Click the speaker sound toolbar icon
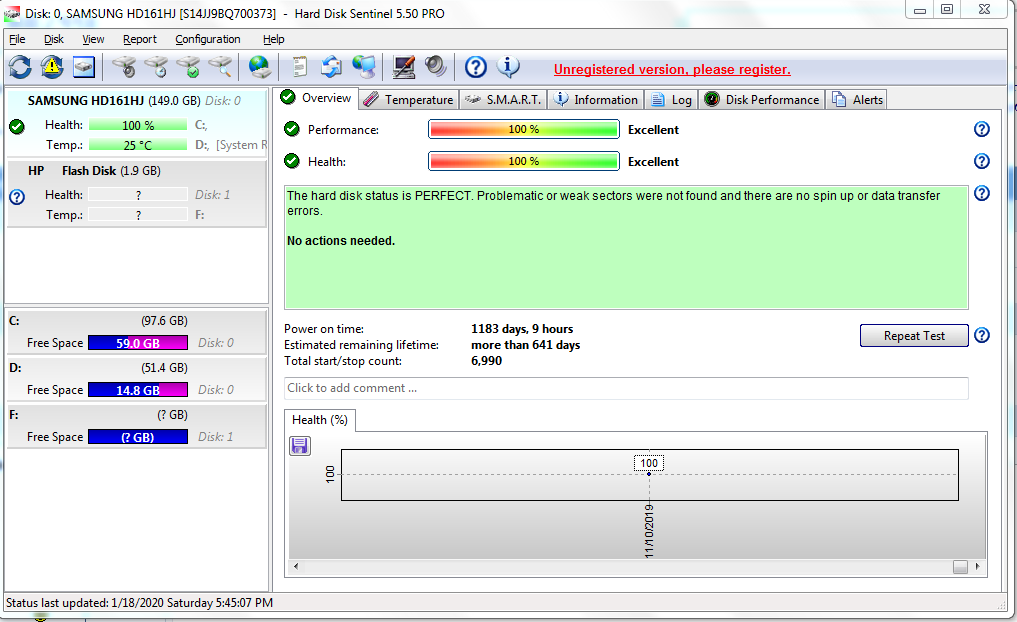This screenshot has width=1017, height=622. pos(436,66)
